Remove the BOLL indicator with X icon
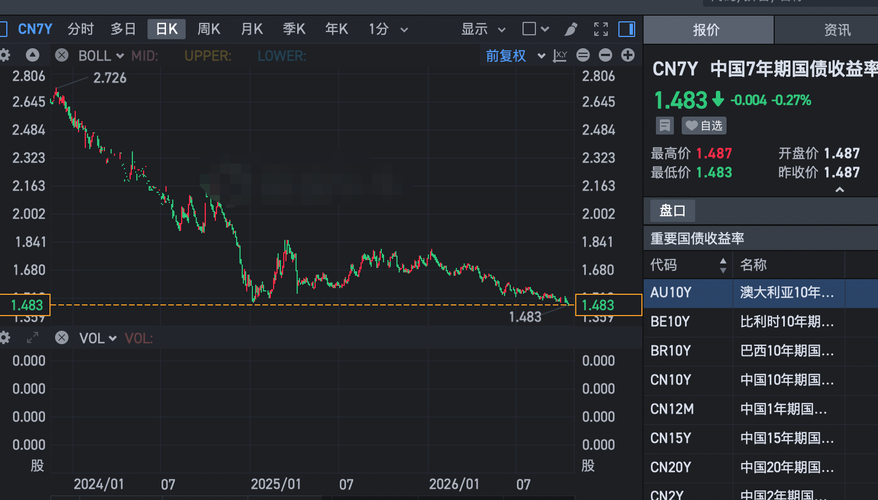Viewport: 878px width, 500px height. 62,55
